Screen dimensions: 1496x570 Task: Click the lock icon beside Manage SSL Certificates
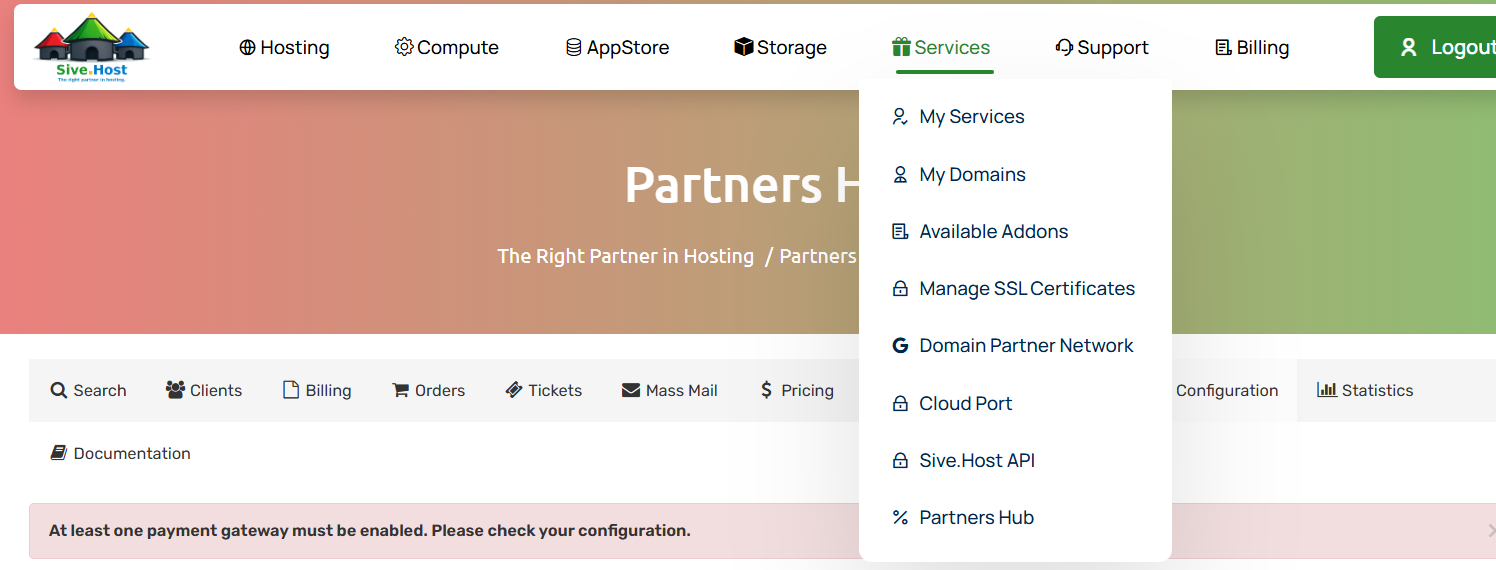click(x=900, y=289)
